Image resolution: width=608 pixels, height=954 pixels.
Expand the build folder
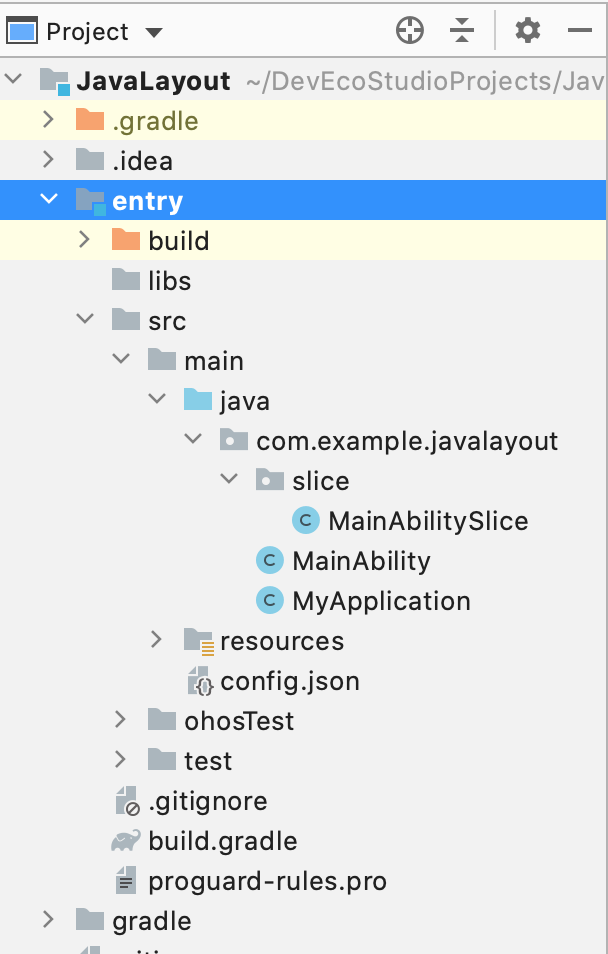click(84, 241)
